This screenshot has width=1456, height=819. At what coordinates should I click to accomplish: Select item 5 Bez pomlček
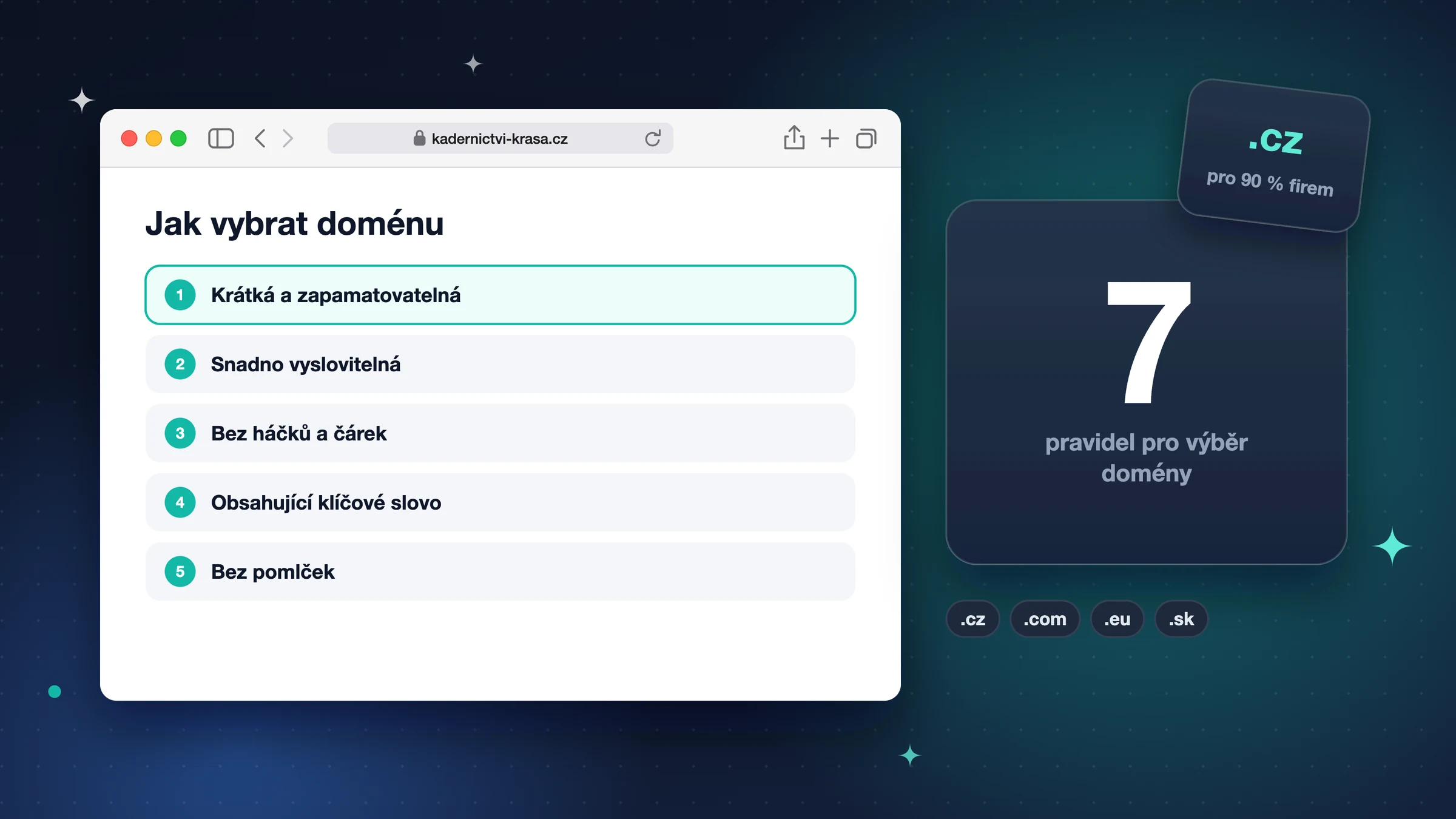pos(500,571)
